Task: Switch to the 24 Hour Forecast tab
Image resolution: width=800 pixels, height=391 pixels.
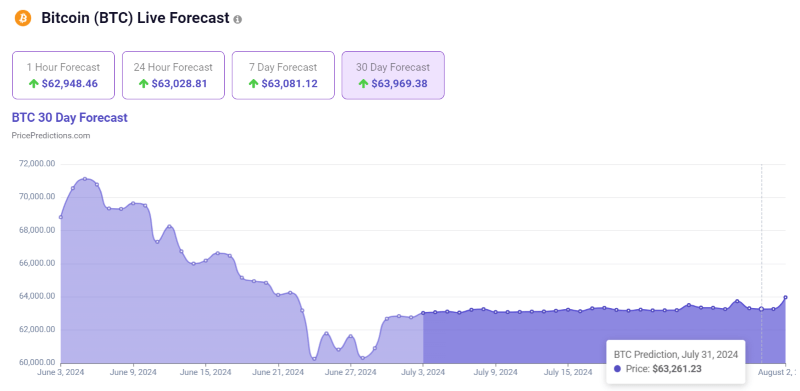Action: [173, 75]
